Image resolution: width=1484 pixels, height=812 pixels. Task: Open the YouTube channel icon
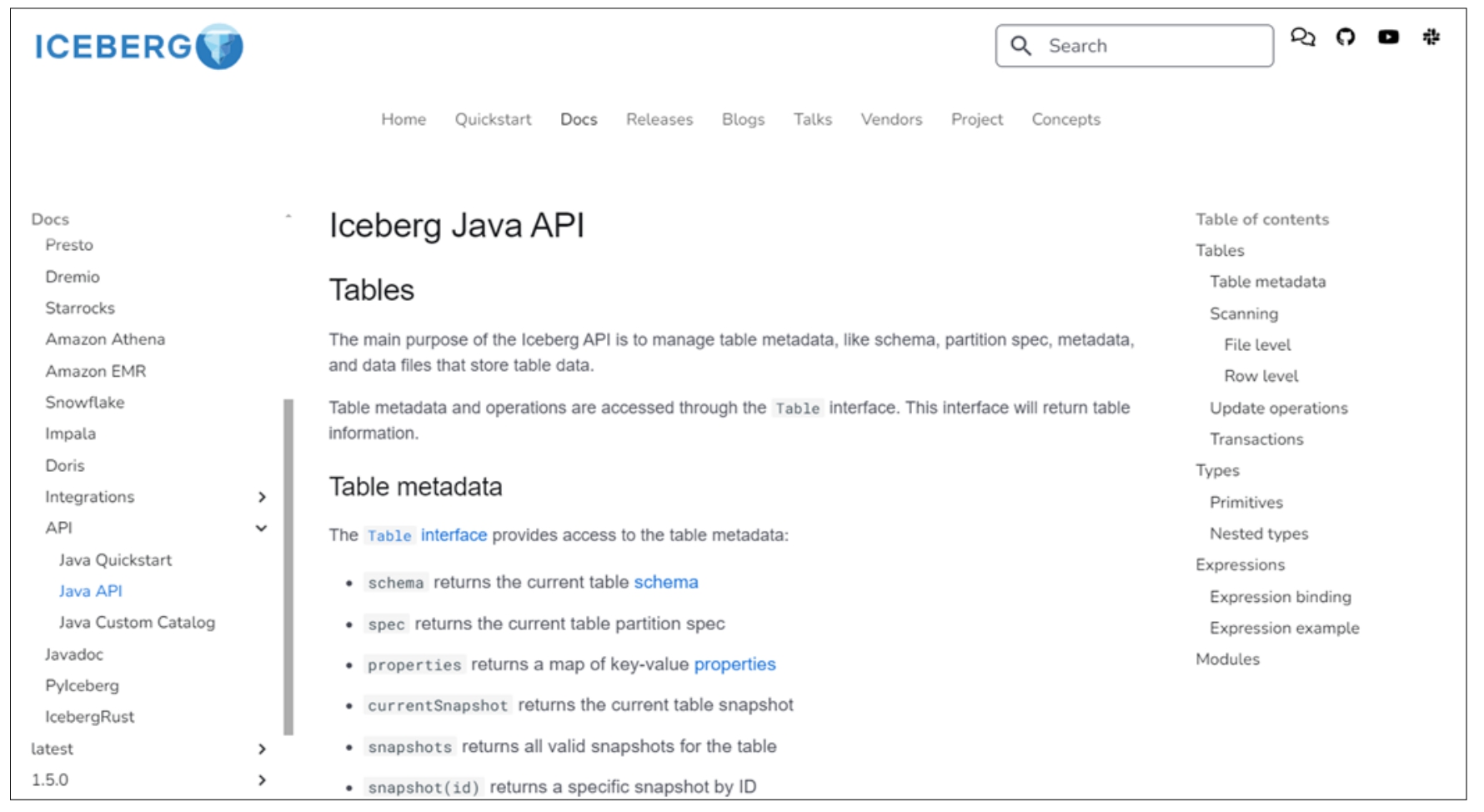tap(1388, 37)
